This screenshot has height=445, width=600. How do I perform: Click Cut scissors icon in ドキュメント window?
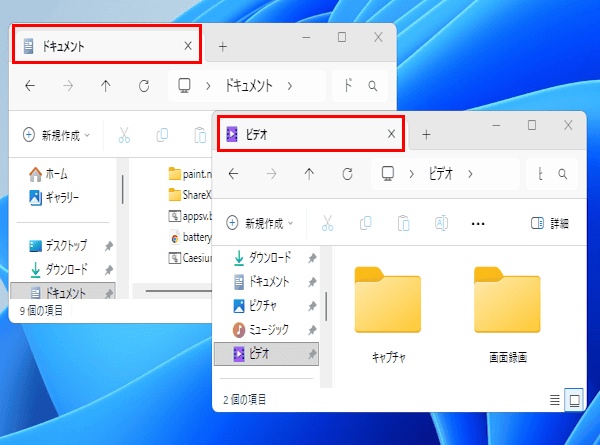pyautogui.click(x=124, y=135)
